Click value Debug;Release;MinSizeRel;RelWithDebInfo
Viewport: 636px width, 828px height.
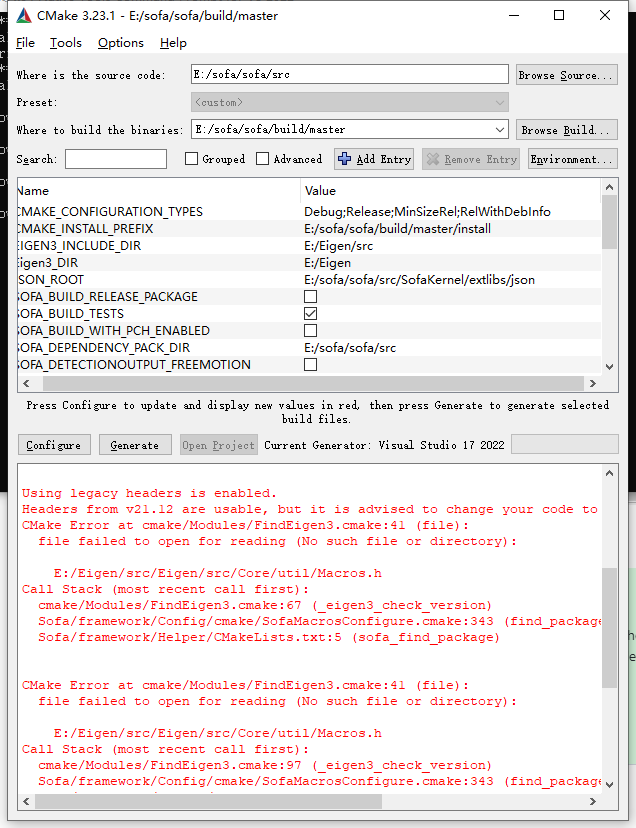pyautogui.click(x=427, y=212)
